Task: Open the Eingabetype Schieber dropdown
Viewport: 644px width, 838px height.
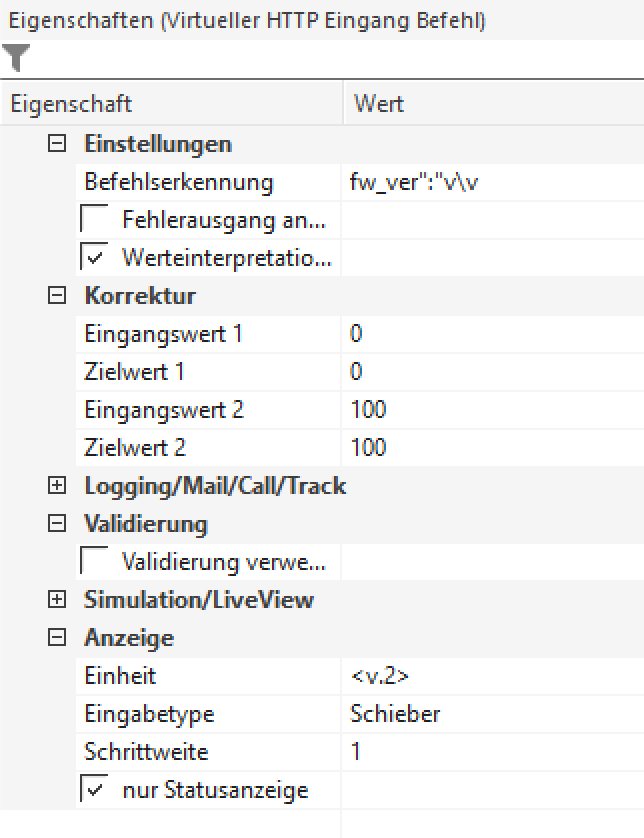Action: point(490,714)
